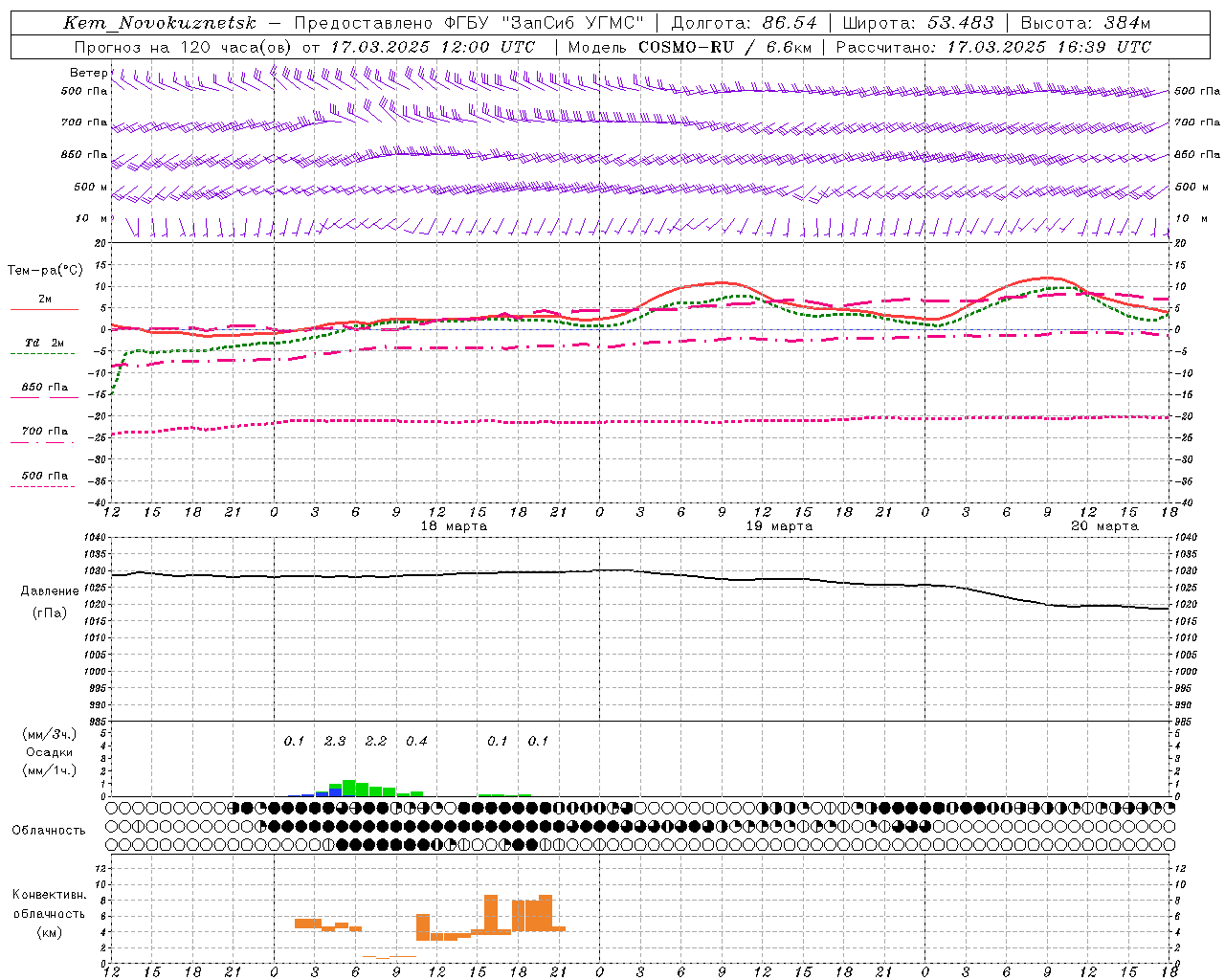Image resolution: width=1225 pixels, height=980 pixels.
Task: Click the 'Td 2м' dew point legend entry
Action: (44, 343)
